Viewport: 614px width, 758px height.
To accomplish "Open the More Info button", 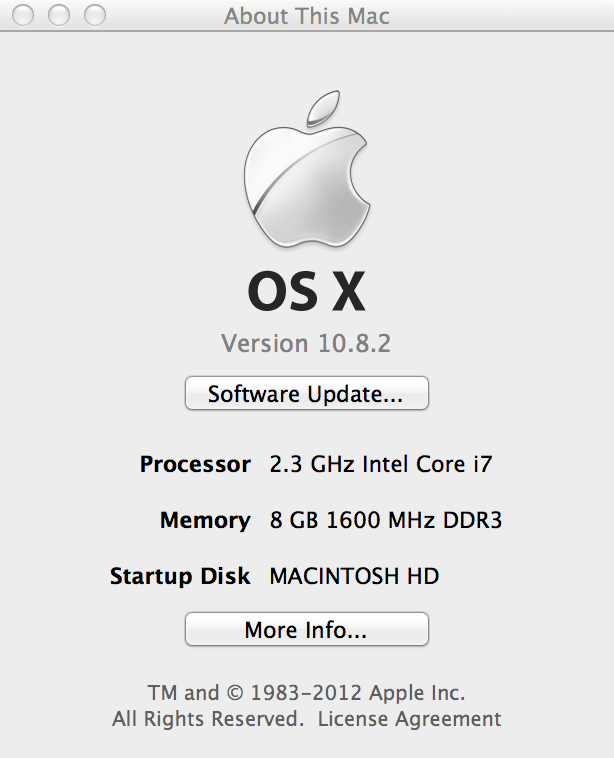I will [307, 629].
